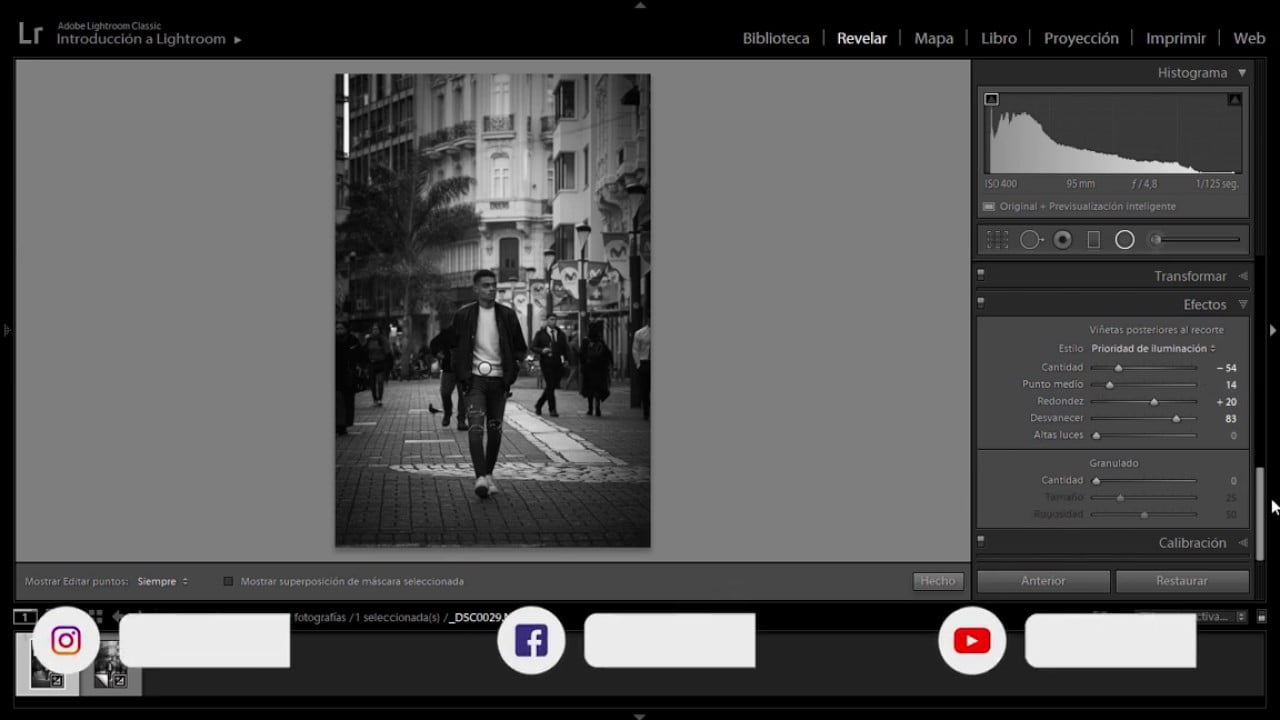Expand the Calibración panel
The image size is (1280, 720).
click(x=1243, y=543)
